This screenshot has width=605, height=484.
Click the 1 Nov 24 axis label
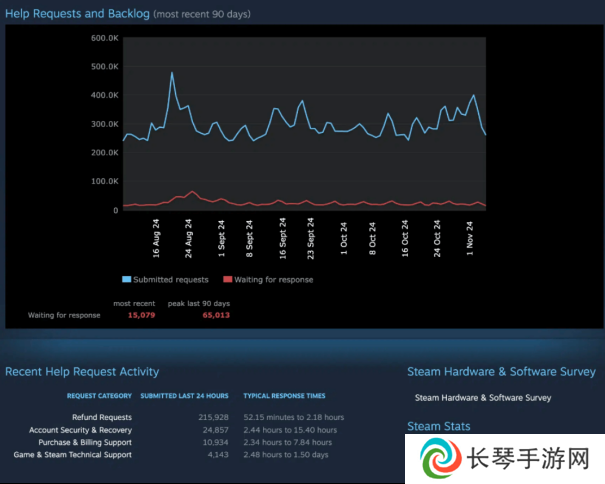click(x=470, y=238)
